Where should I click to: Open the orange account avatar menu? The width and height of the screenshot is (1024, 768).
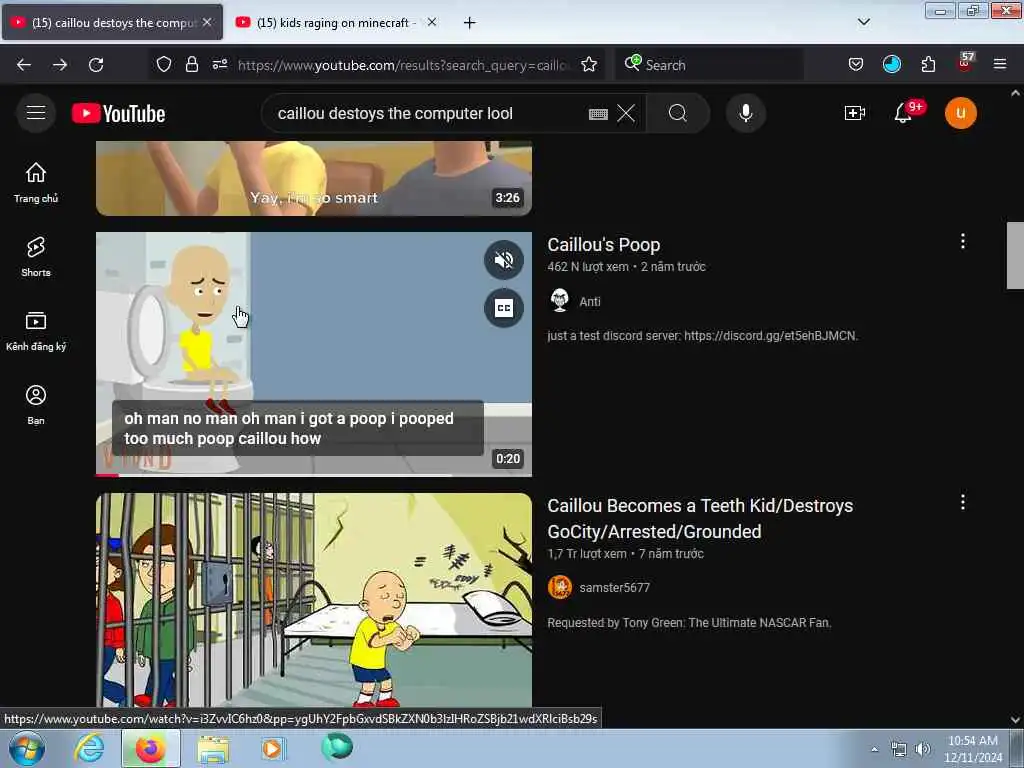(x=961, y=114)
